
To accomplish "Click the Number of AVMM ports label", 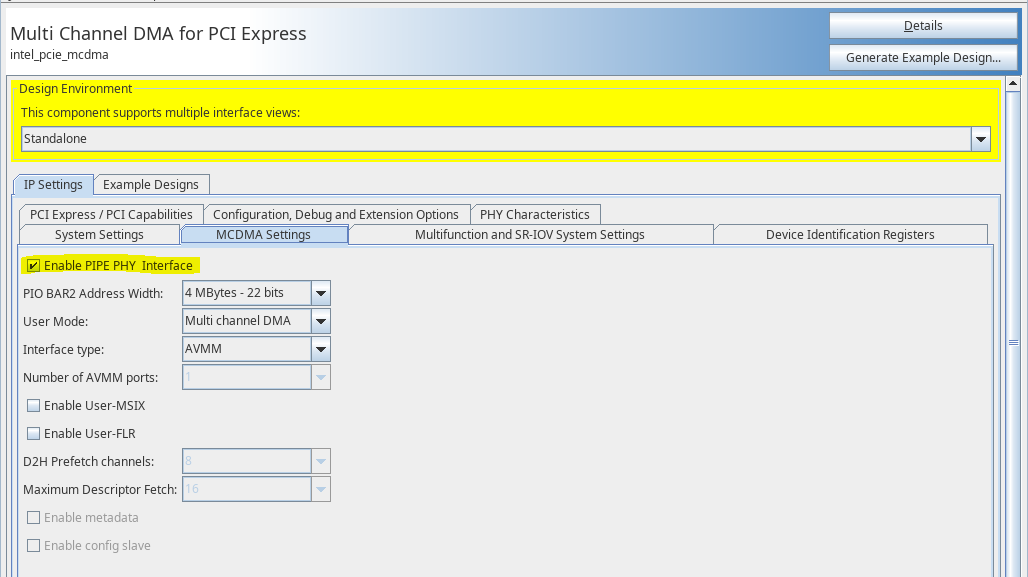I will point(90,378).
